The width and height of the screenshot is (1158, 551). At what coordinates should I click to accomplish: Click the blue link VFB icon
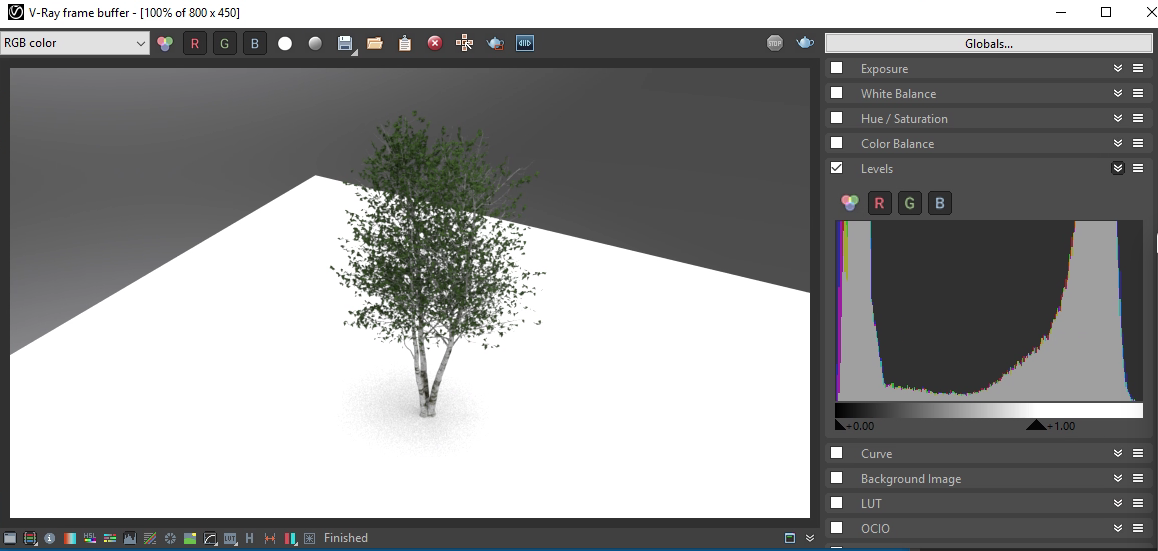(x=525, y=44)
